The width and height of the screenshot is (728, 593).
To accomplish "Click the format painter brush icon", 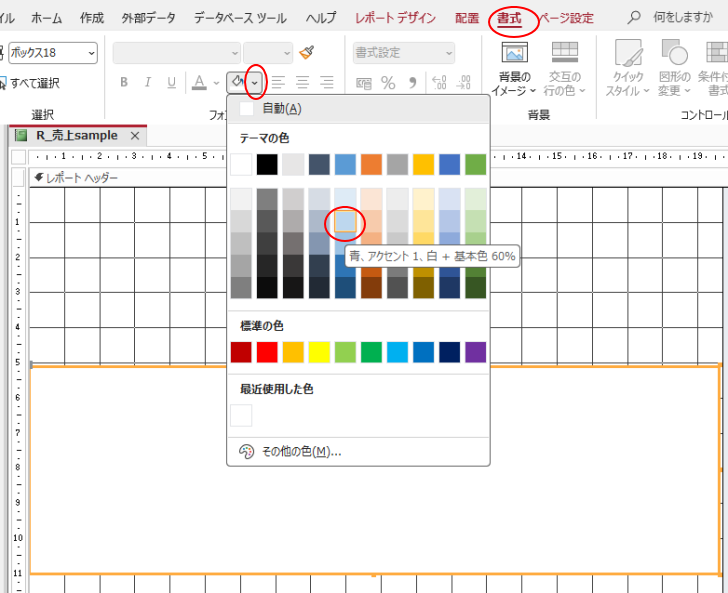I will 306,52.
